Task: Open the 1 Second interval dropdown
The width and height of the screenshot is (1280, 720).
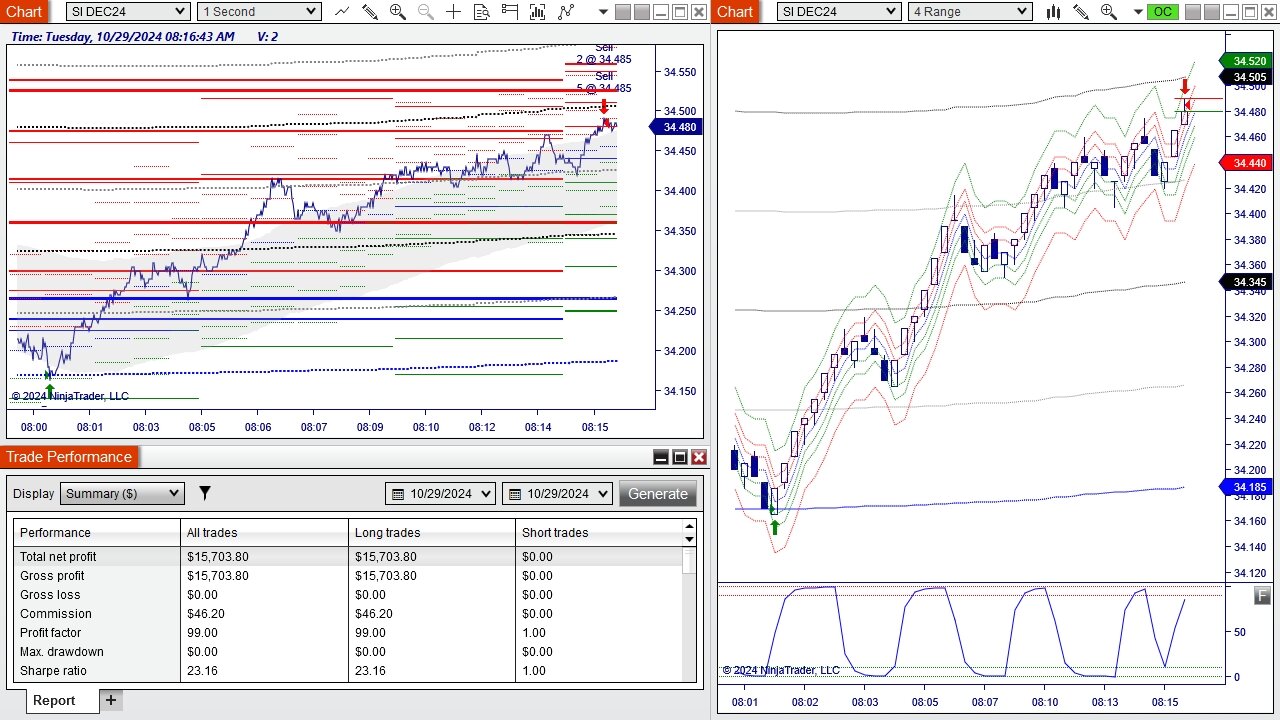Action: pos(259,12)
